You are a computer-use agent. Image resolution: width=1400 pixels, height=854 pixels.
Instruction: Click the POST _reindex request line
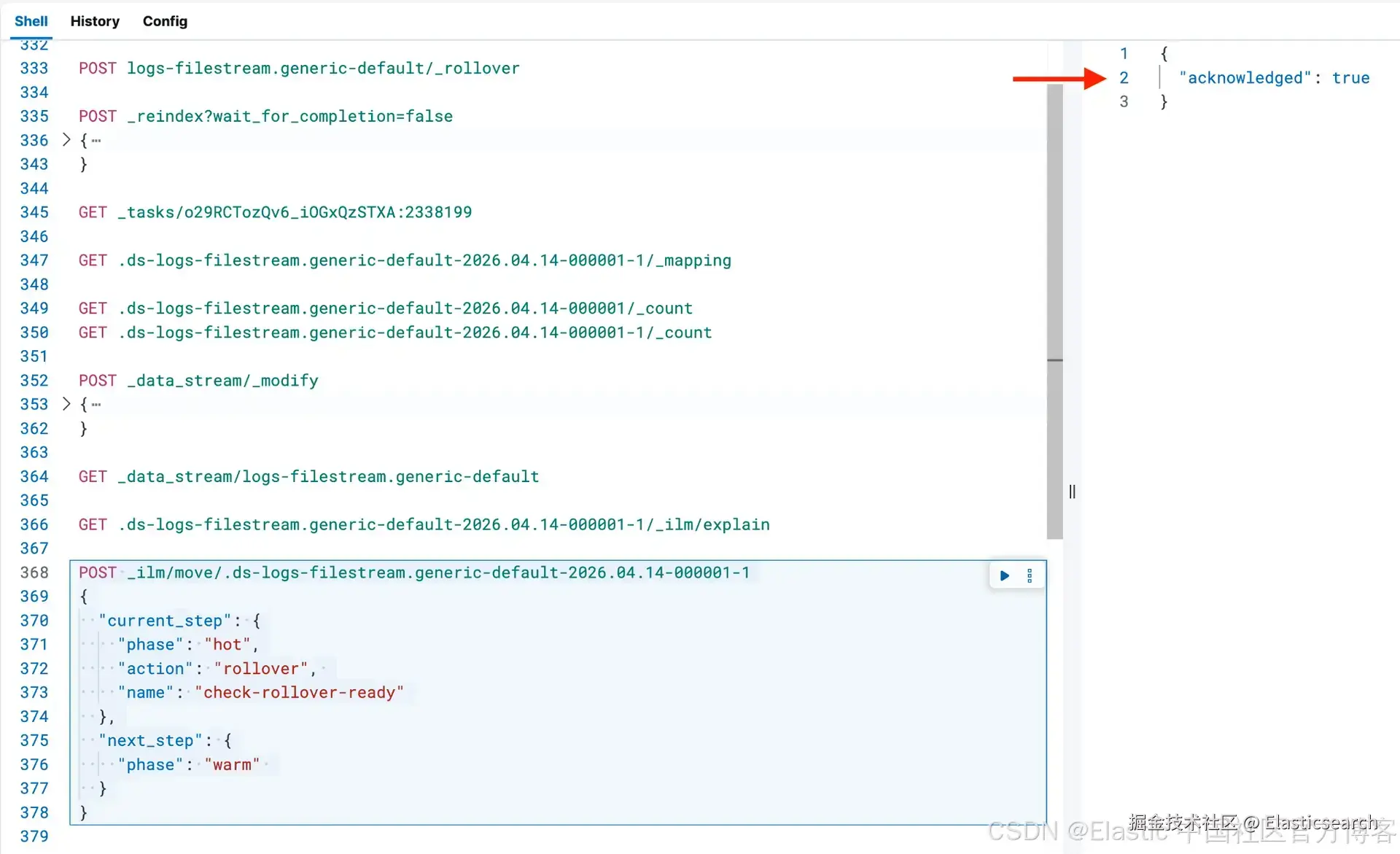pyautogui.click(x=265, y=116)
